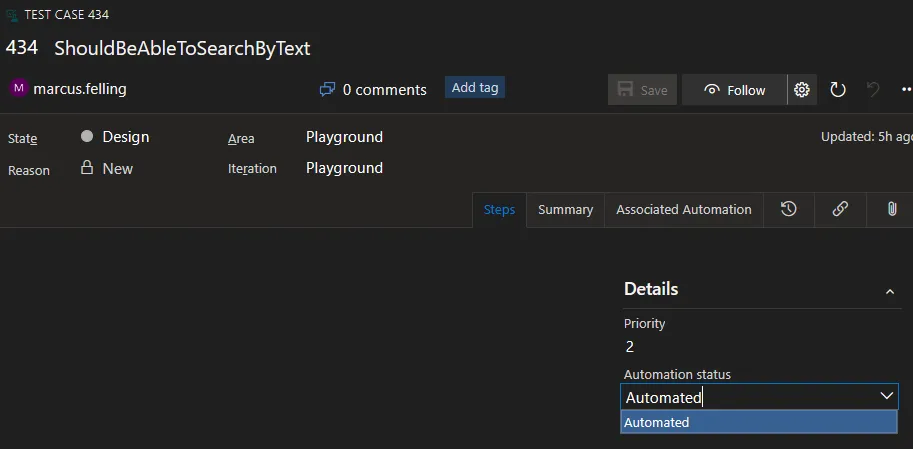Open the Attachments paperclip tab
Image resolution: width=913 pixels, height=449 pixels.
pyautogui.click(x=890, y=209)
